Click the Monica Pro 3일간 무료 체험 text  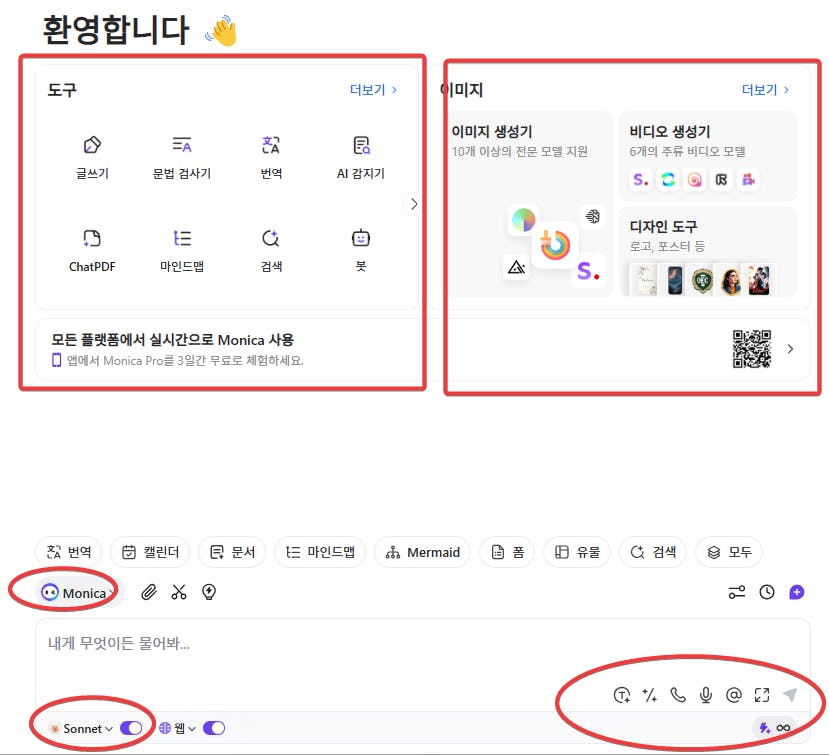click(x=185, y=361)
